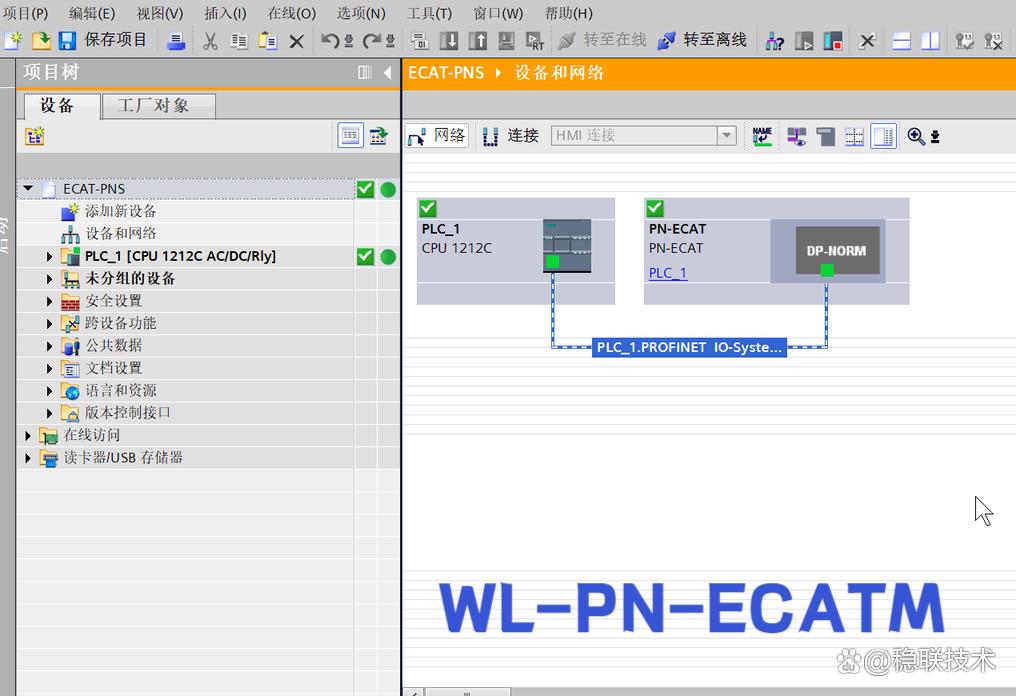Click the PLC_1 link under PN-ECAT
Screen dimensions: 1016x696
pyautogui.click(x=667, y=273)
